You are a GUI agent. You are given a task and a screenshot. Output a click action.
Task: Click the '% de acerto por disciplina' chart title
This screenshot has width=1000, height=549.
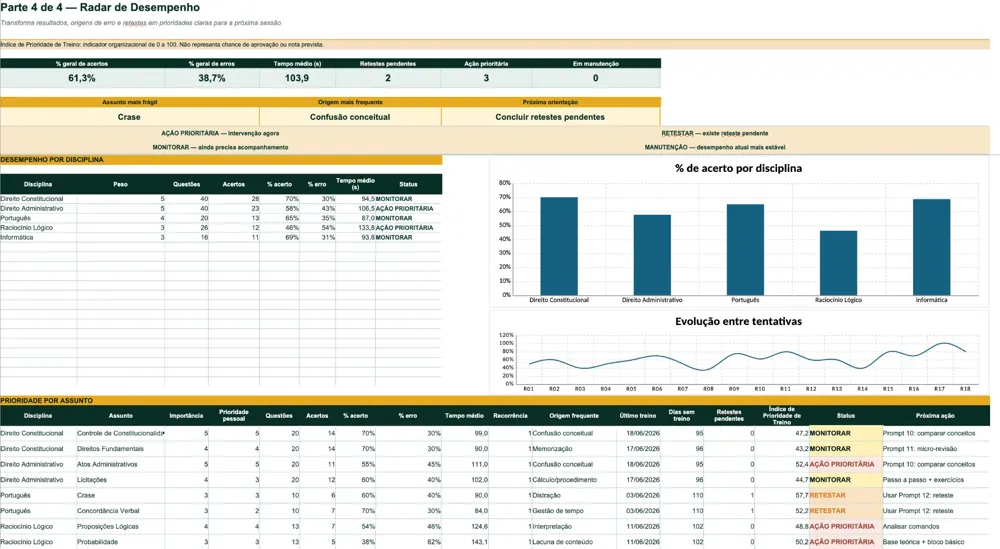(x=739, y=168)
